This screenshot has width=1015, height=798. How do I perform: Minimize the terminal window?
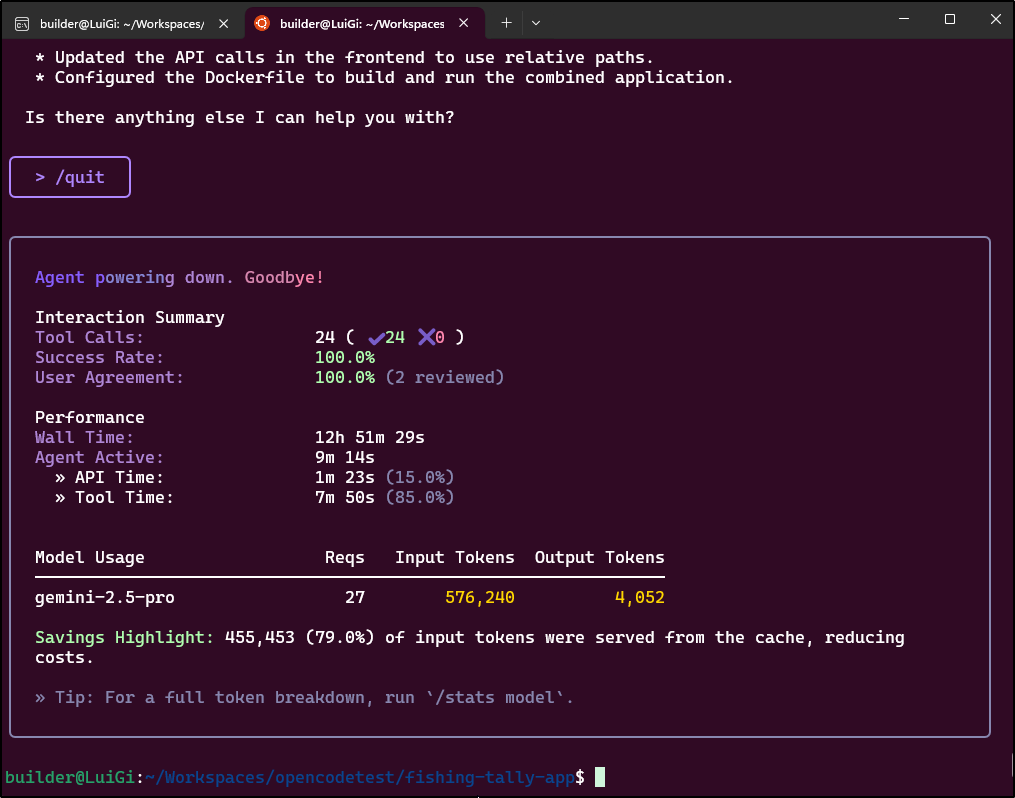(x=904, y=19)
